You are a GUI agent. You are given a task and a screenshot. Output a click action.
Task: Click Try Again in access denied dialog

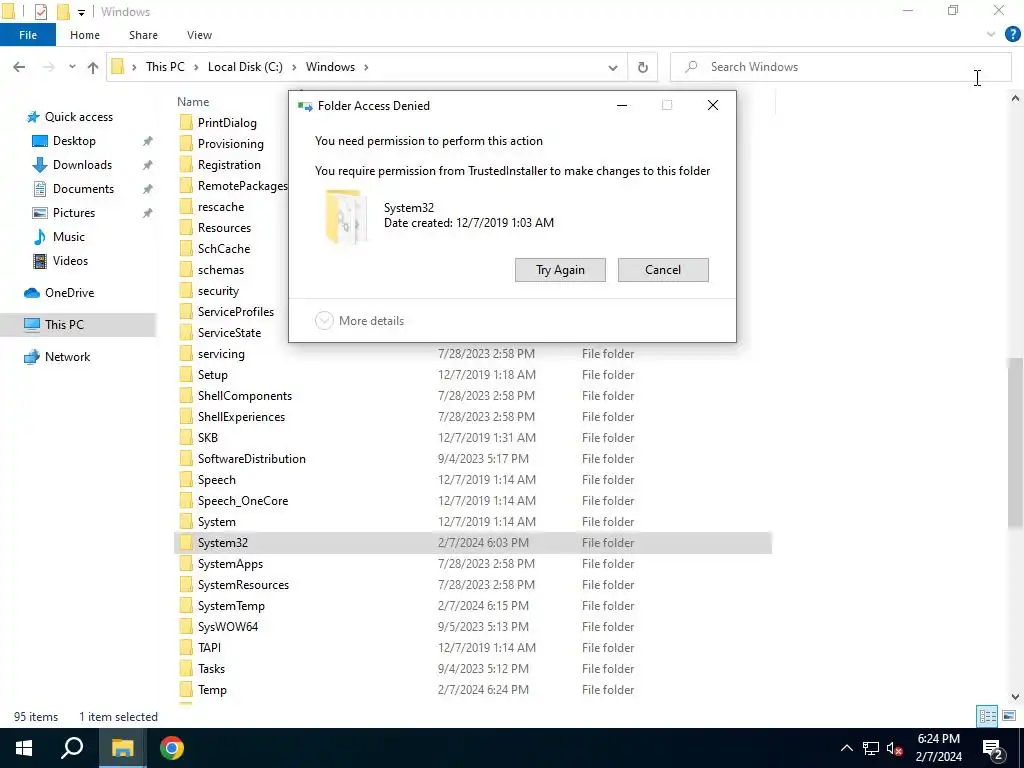[560, 270]
